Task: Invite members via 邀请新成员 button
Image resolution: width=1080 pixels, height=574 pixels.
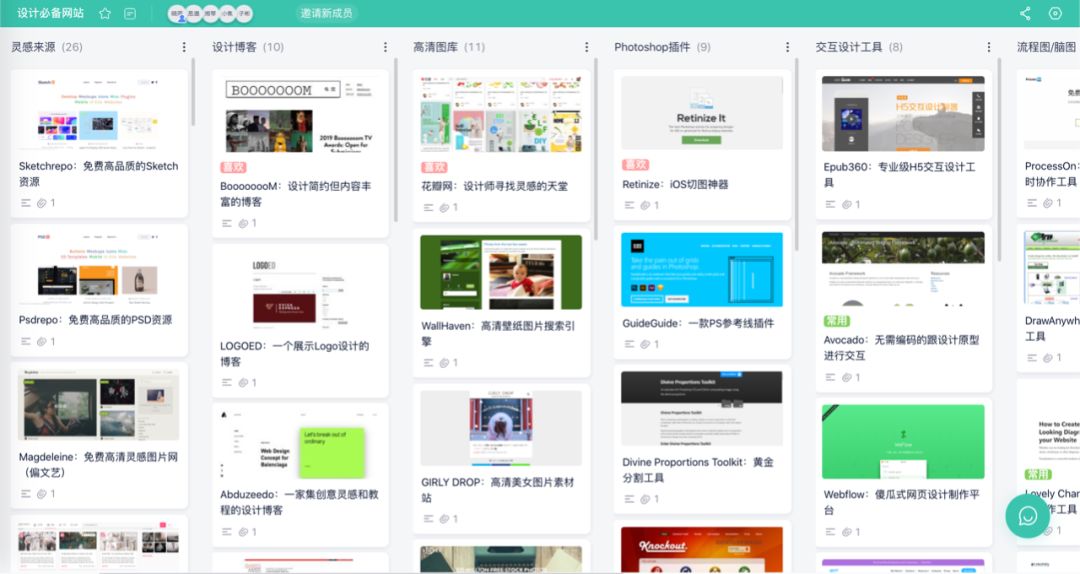Action: (x=326, y=13)
